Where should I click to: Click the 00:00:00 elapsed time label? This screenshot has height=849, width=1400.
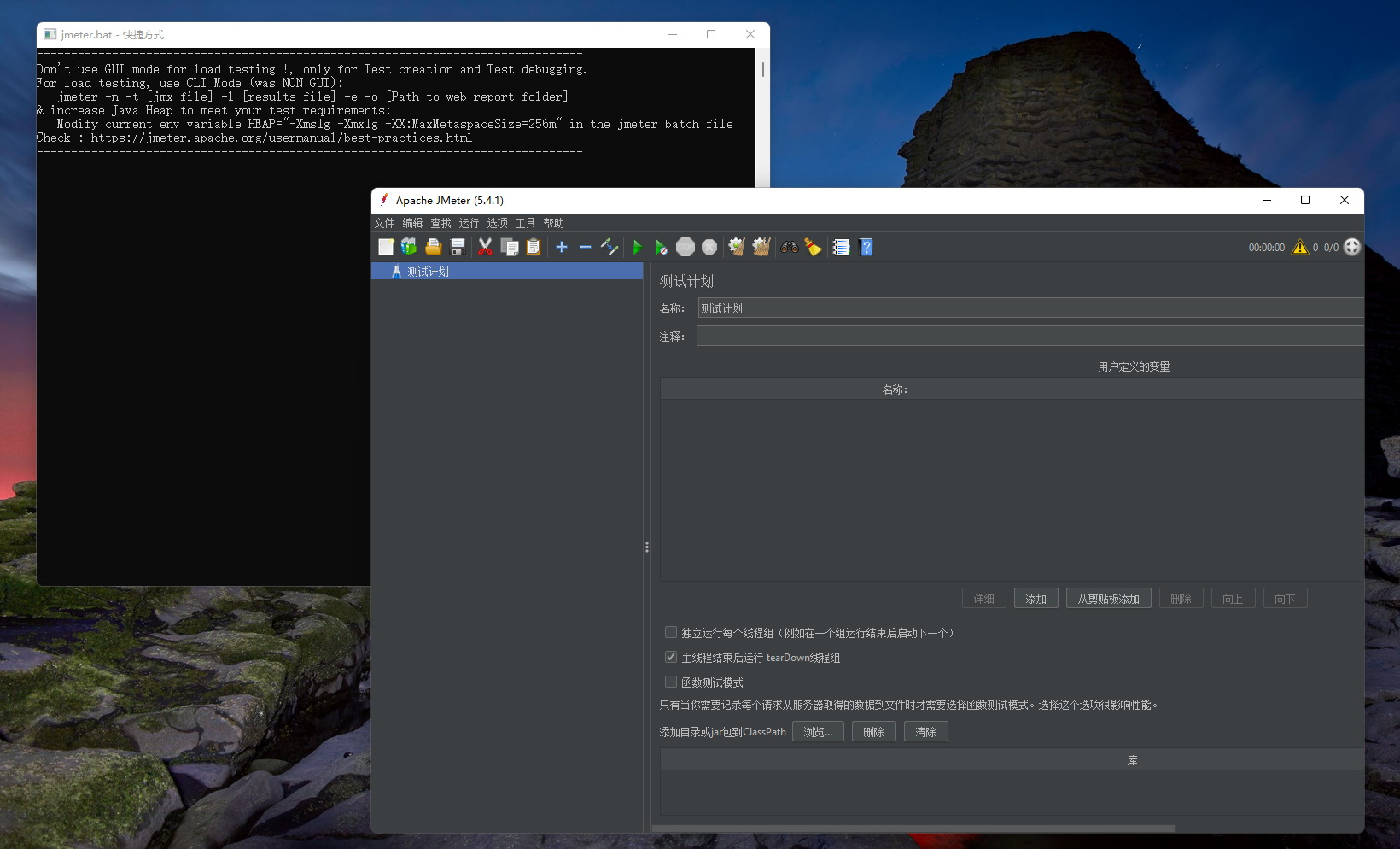(1267, 248)
